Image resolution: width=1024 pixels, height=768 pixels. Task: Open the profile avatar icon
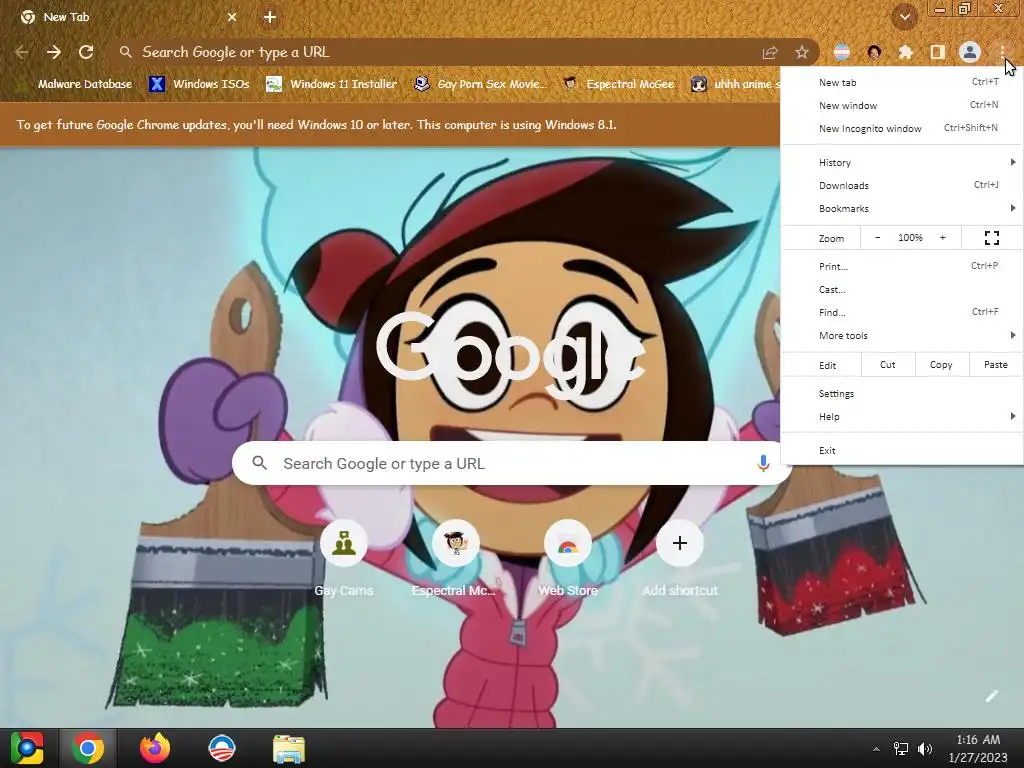(x=970, y=52)
